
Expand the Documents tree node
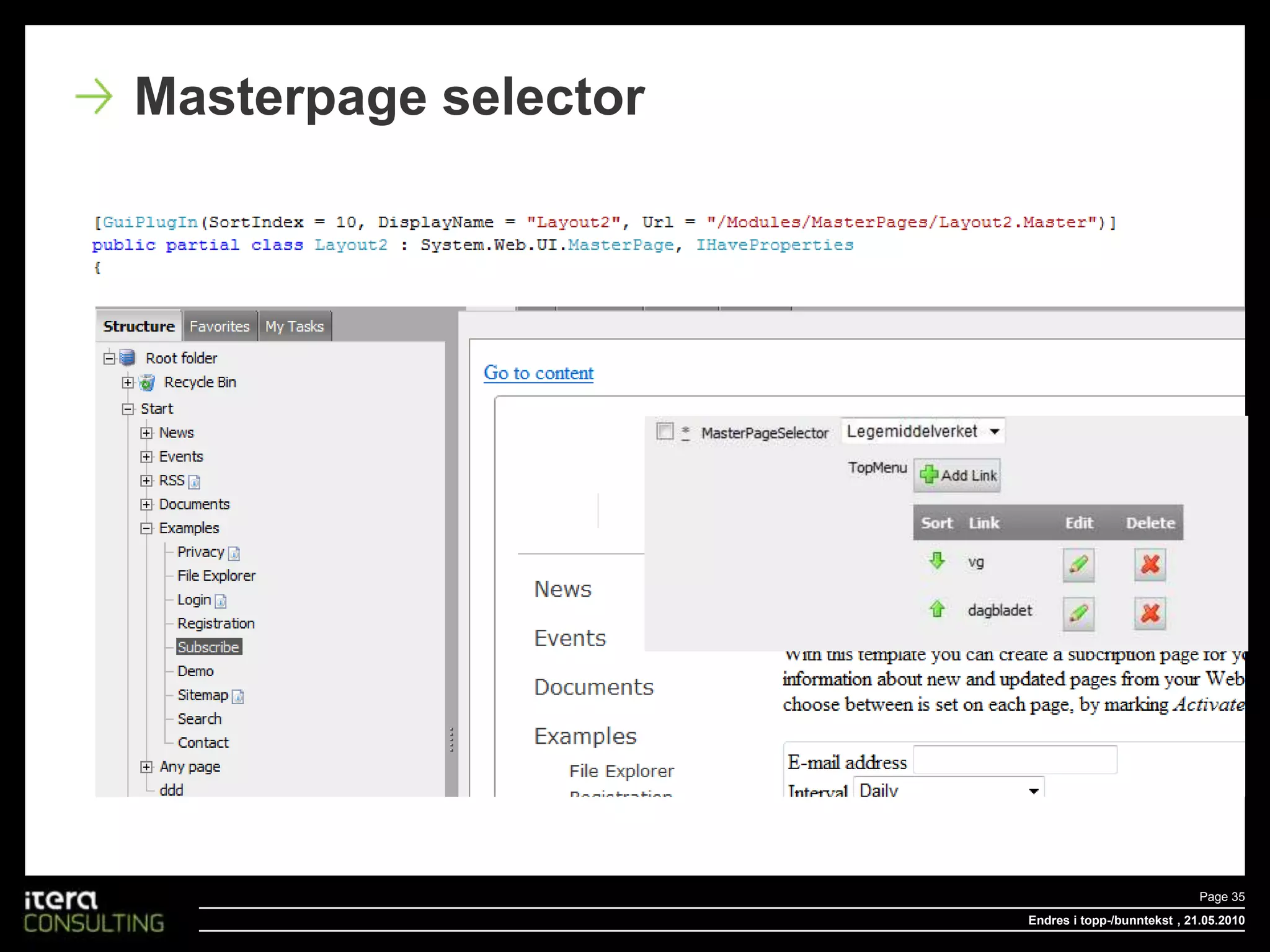coord(146,505)
